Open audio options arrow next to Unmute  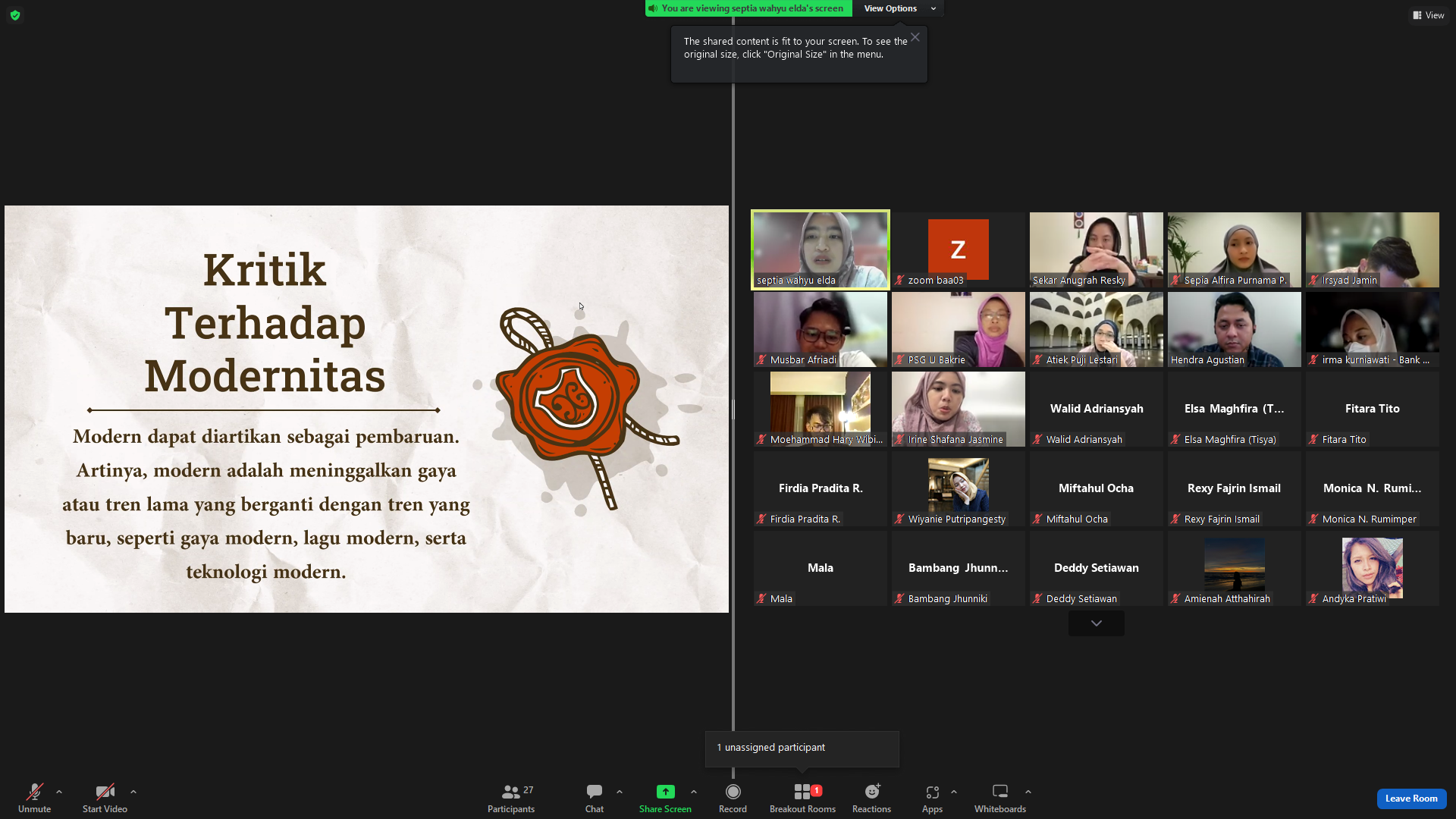pyautogui.click(x=59, y=792)
